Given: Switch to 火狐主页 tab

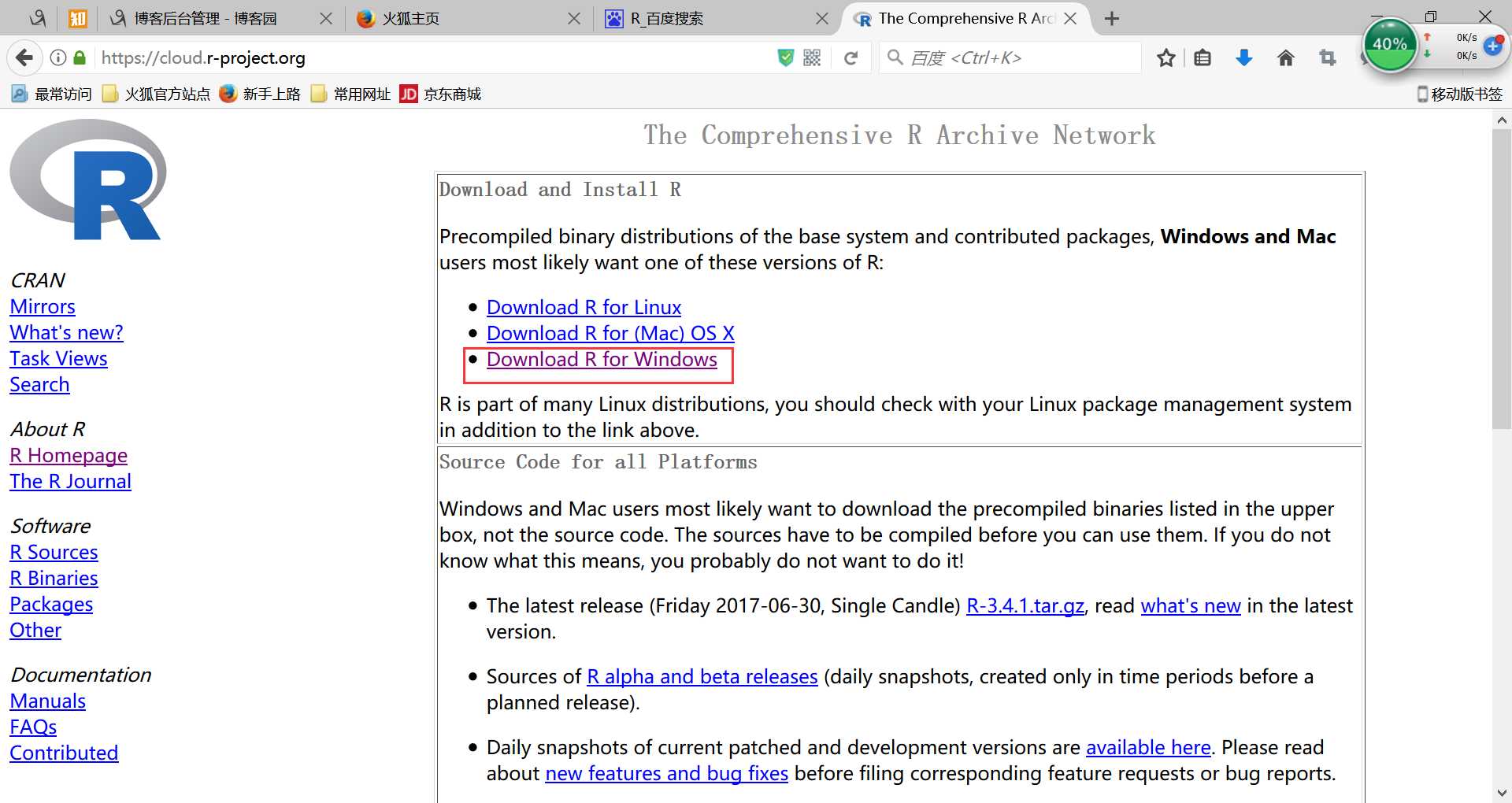Looking at the screenshot, I should click(x=409, y=18).
